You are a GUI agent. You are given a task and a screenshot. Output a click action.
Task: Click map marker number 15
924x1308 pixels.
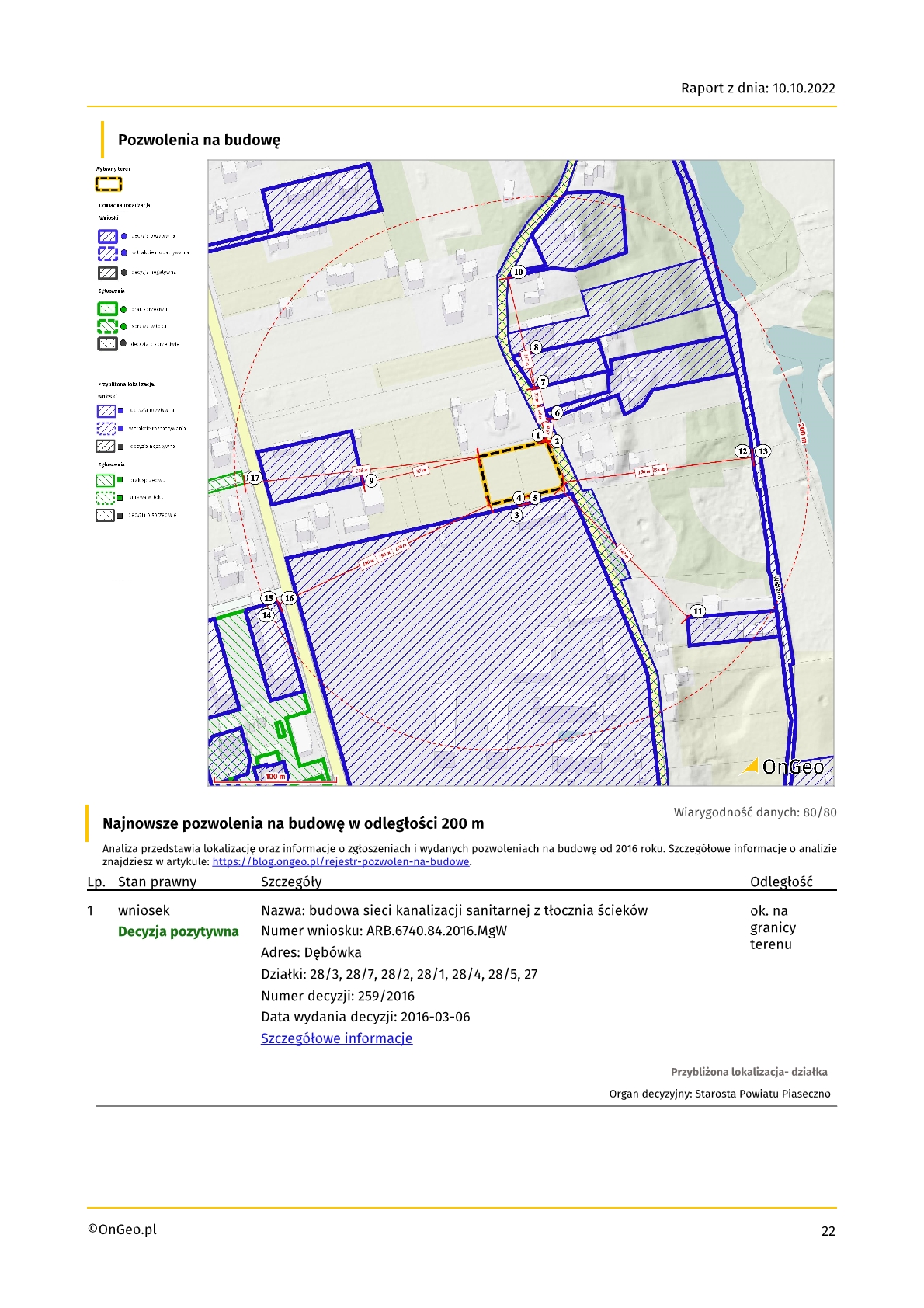pyautogui.click(x=269, y=597)
